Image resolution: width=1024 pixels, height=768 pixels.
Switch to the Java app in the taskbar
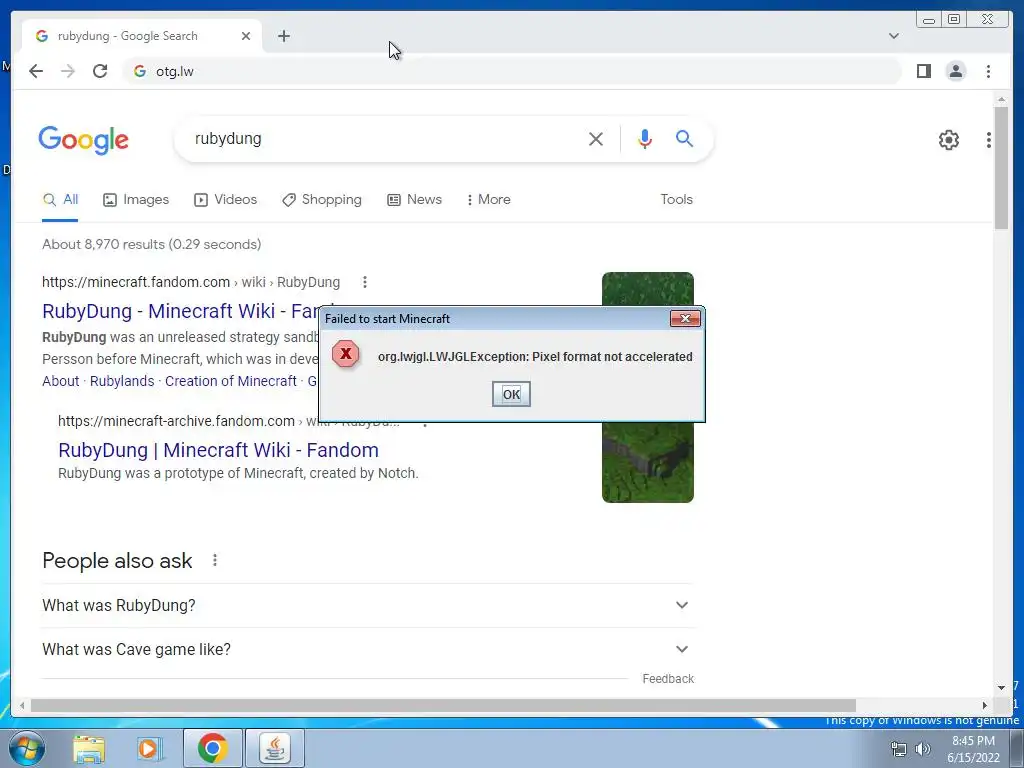tap(274, 748)
